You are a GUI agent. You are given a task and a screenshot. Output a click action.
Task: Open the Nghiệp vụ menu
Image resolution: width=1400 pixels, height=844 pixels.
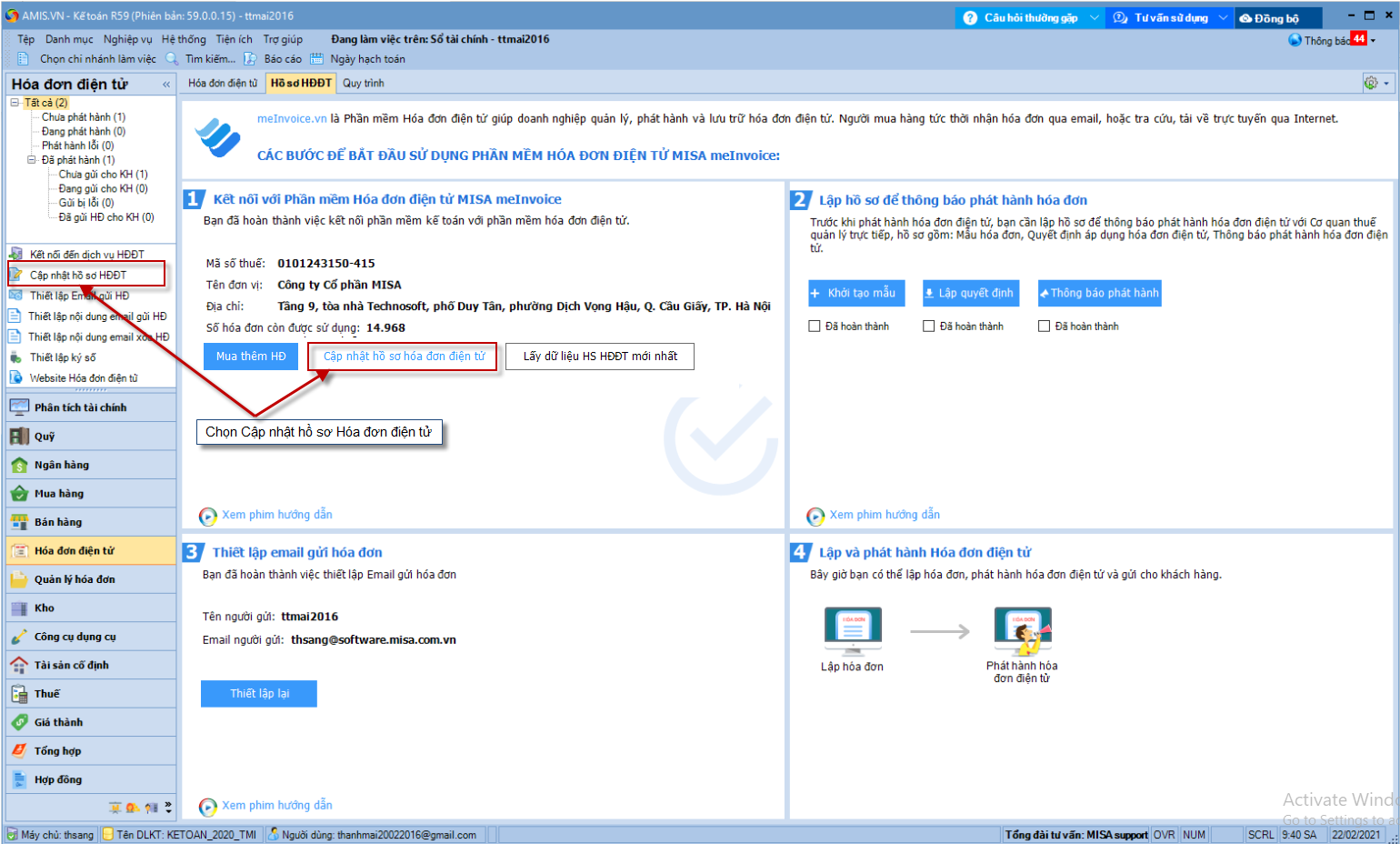pos(127,39)
